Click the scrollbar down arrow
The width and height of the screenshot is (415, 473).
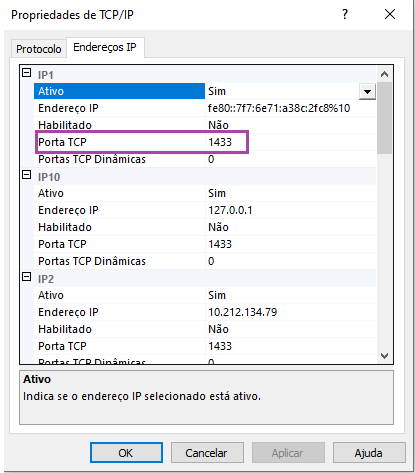pos(384,356)
